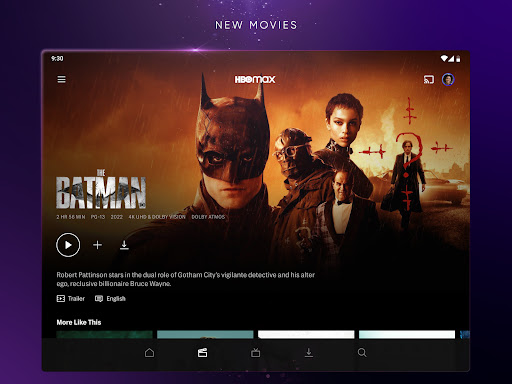Switch to the TV series tab

256,353
